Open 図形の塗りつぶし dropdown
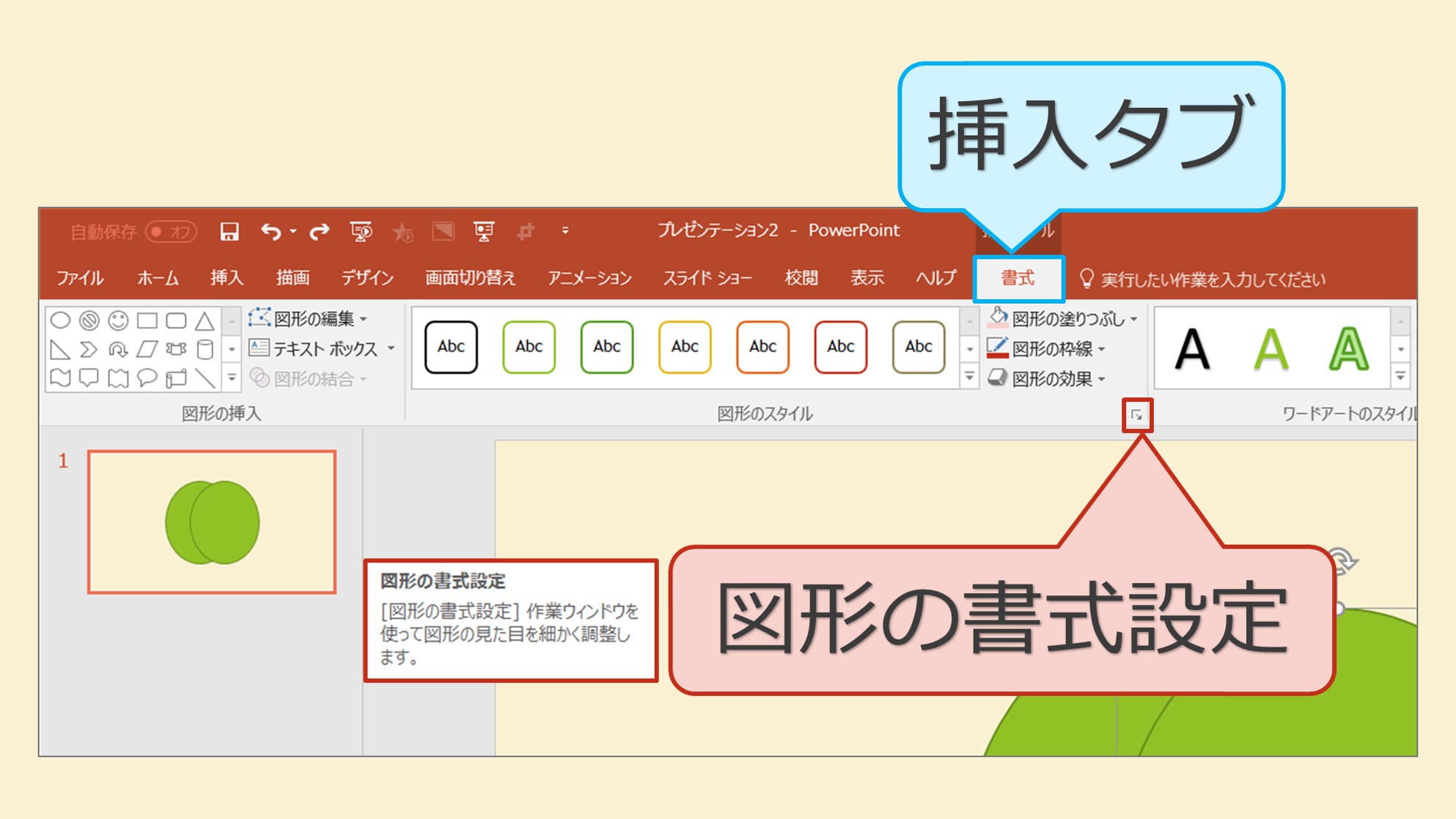 pos(1062,318)
